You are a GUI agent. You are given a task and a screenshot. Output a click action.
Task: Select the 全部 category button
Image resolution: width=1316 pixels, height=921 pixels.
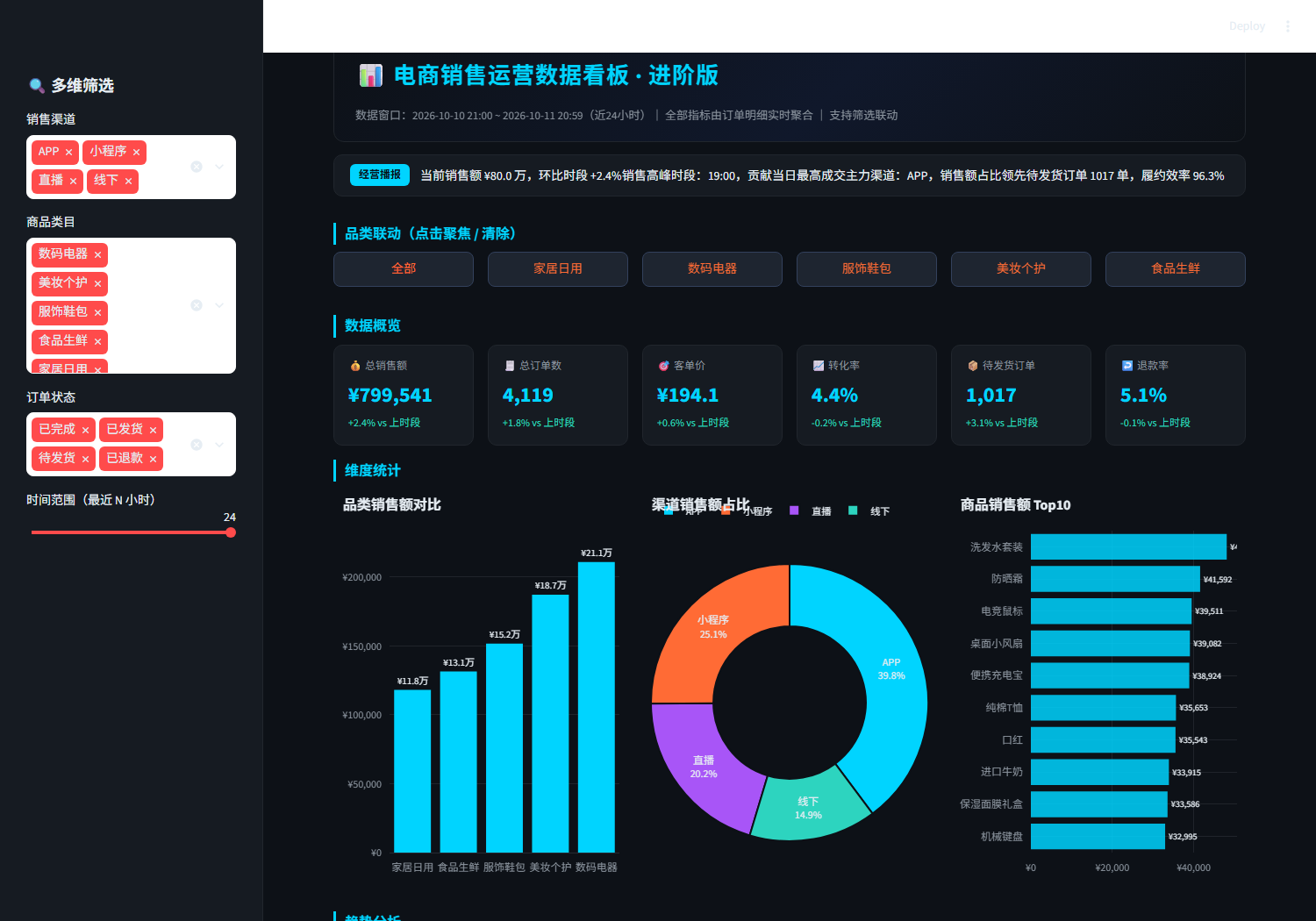pyautogui.click(x=404, y=269)
